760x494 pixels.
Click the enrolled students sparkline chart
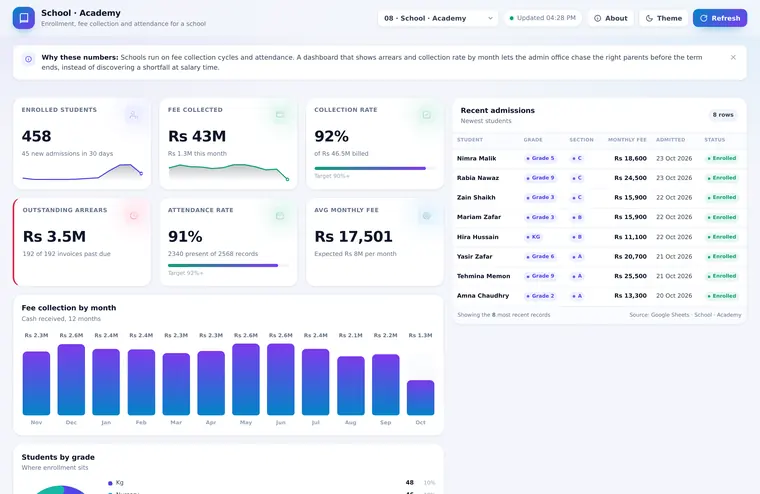[x=82, y=172]
